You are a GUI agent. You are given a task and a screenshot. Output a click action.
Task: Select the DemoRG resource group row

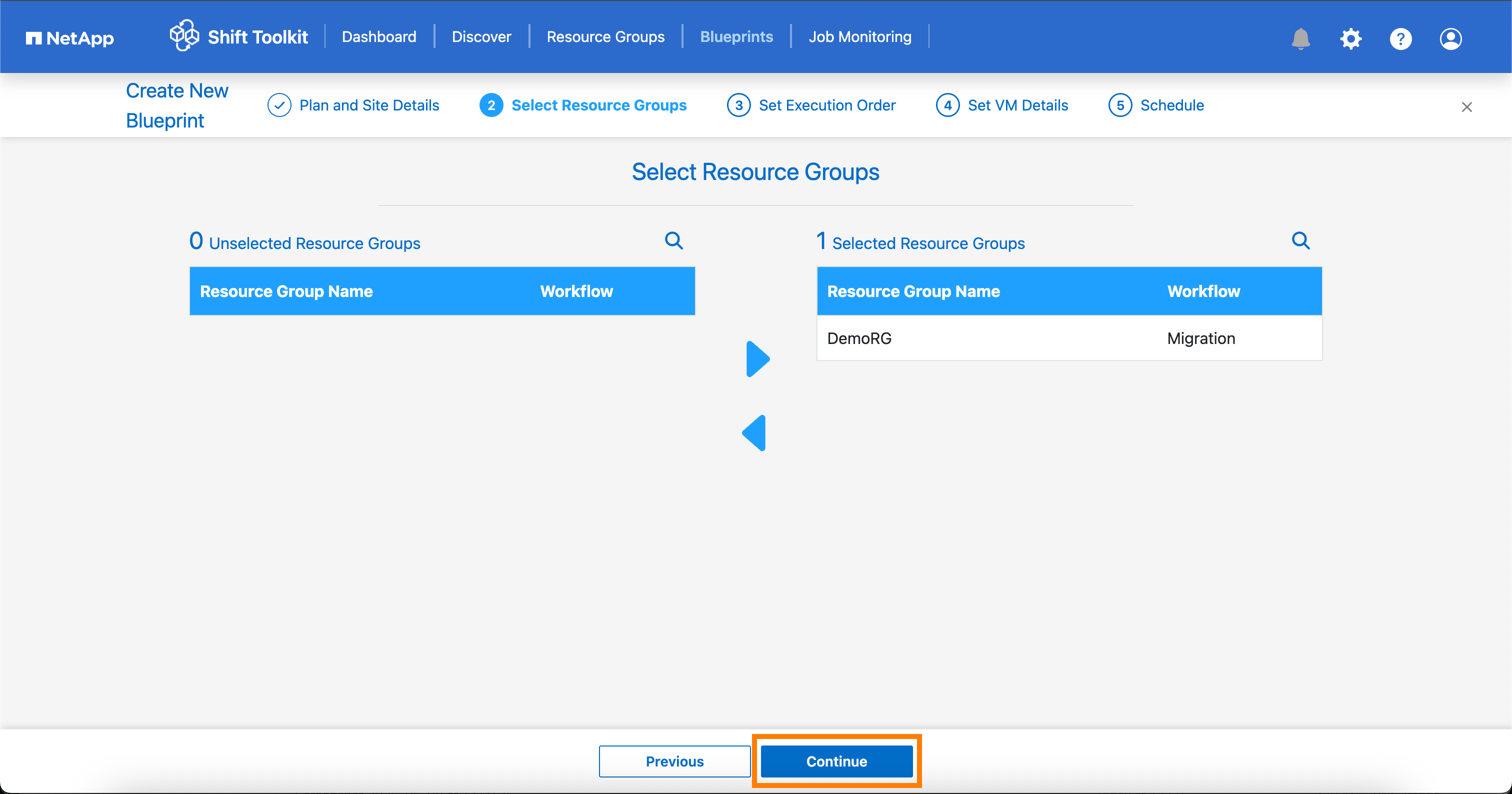point(1069,338)
